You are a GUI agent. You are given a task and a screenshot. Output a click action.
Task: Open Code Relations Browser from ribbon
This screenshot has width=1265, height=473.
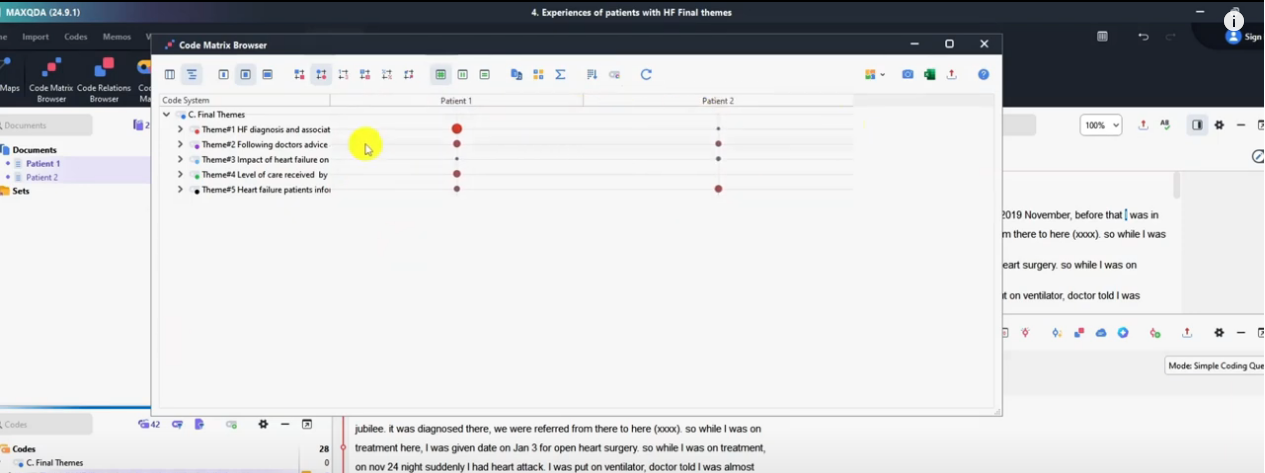(x=104, y=80)
